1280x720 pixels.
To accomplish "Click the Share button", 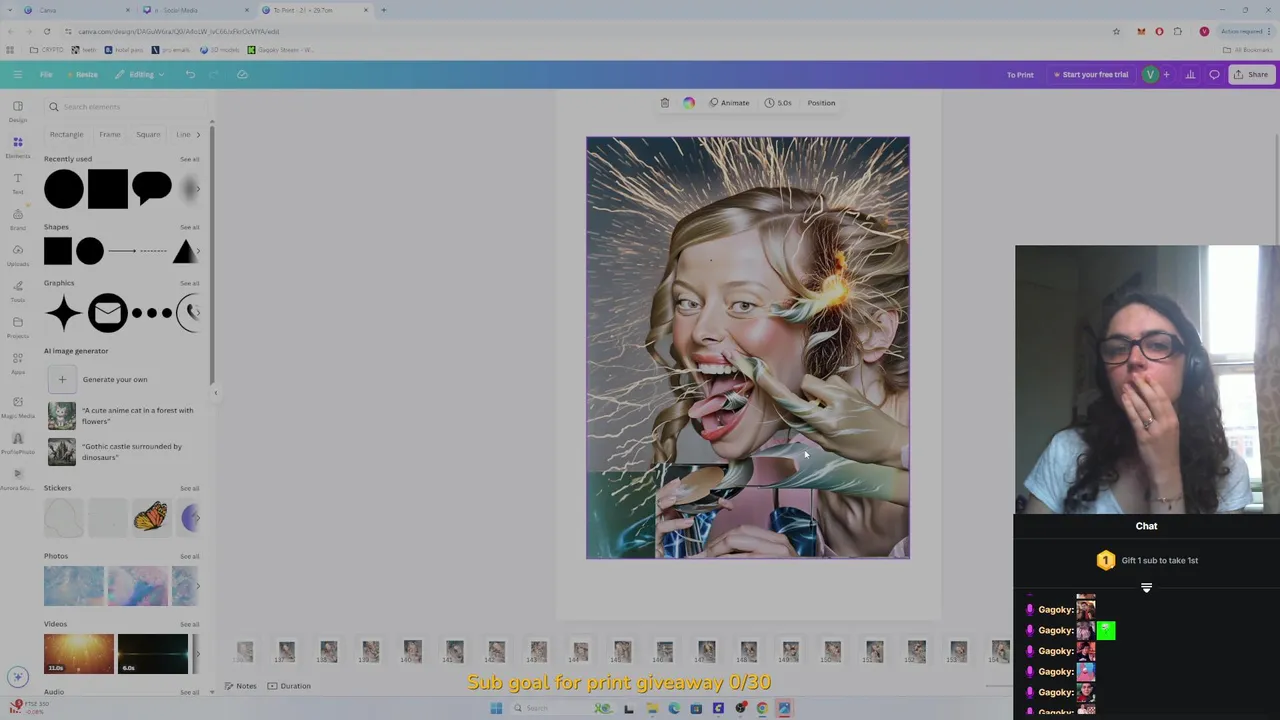I will click(x=1251, y=74).
